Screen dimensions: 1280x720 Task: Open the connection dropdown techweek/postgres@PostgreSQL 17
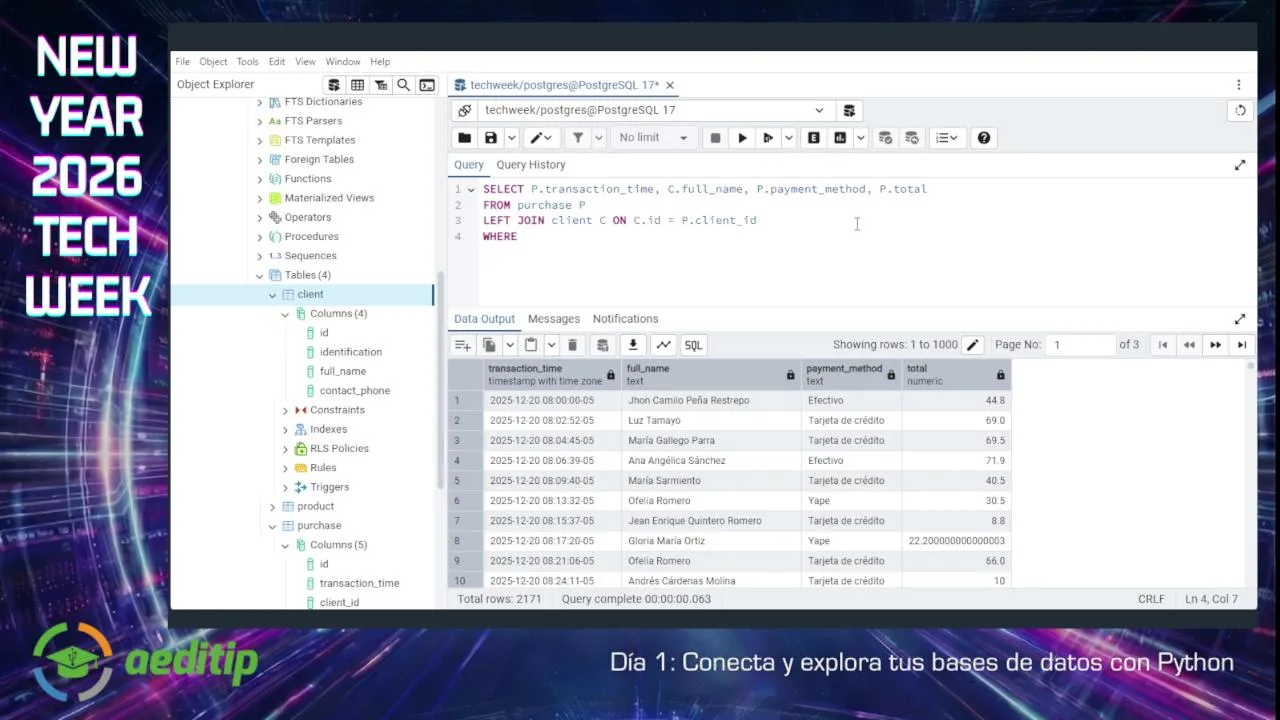pyautogui.click(x=654, y=110)
